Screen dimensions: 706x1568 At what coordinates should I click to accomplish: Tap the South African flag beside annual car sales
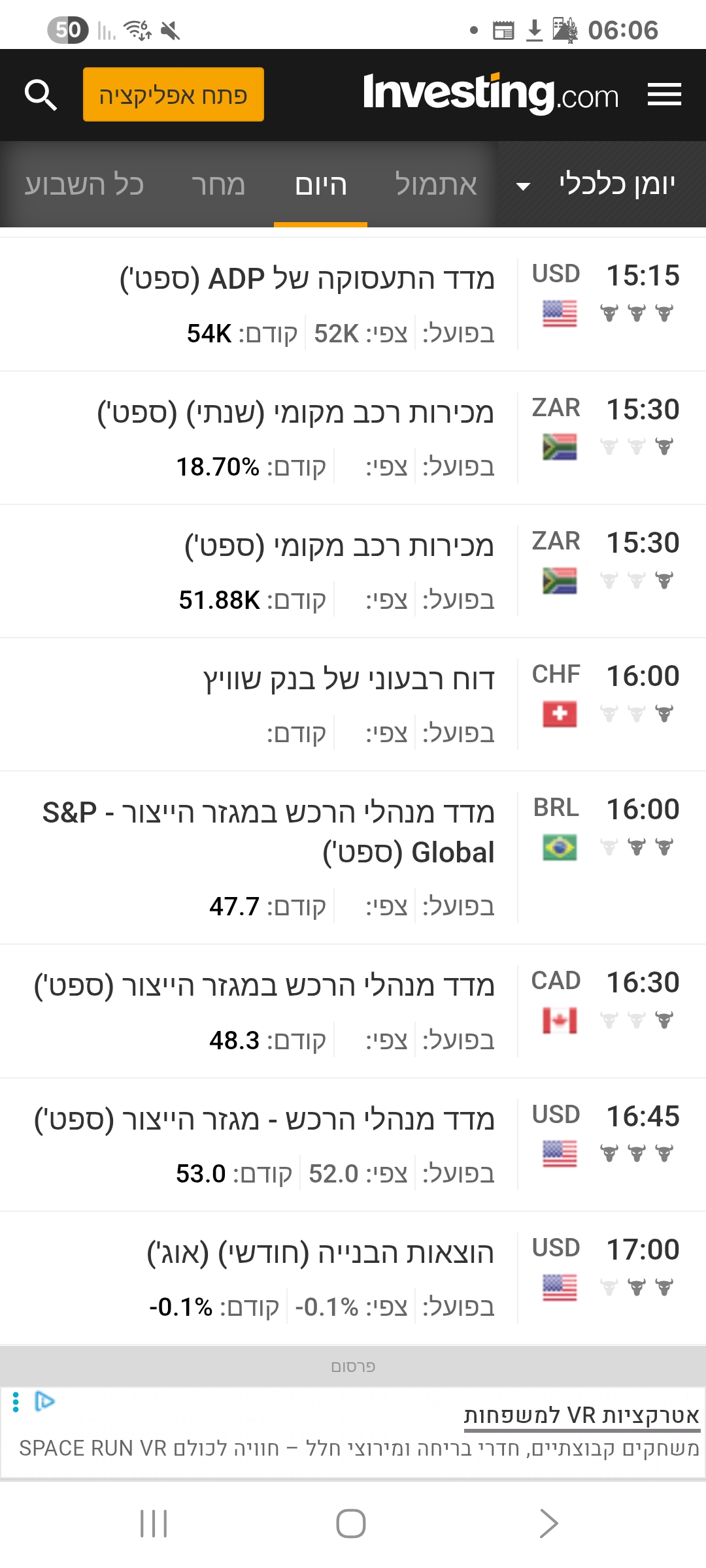[x=560, y=447]
